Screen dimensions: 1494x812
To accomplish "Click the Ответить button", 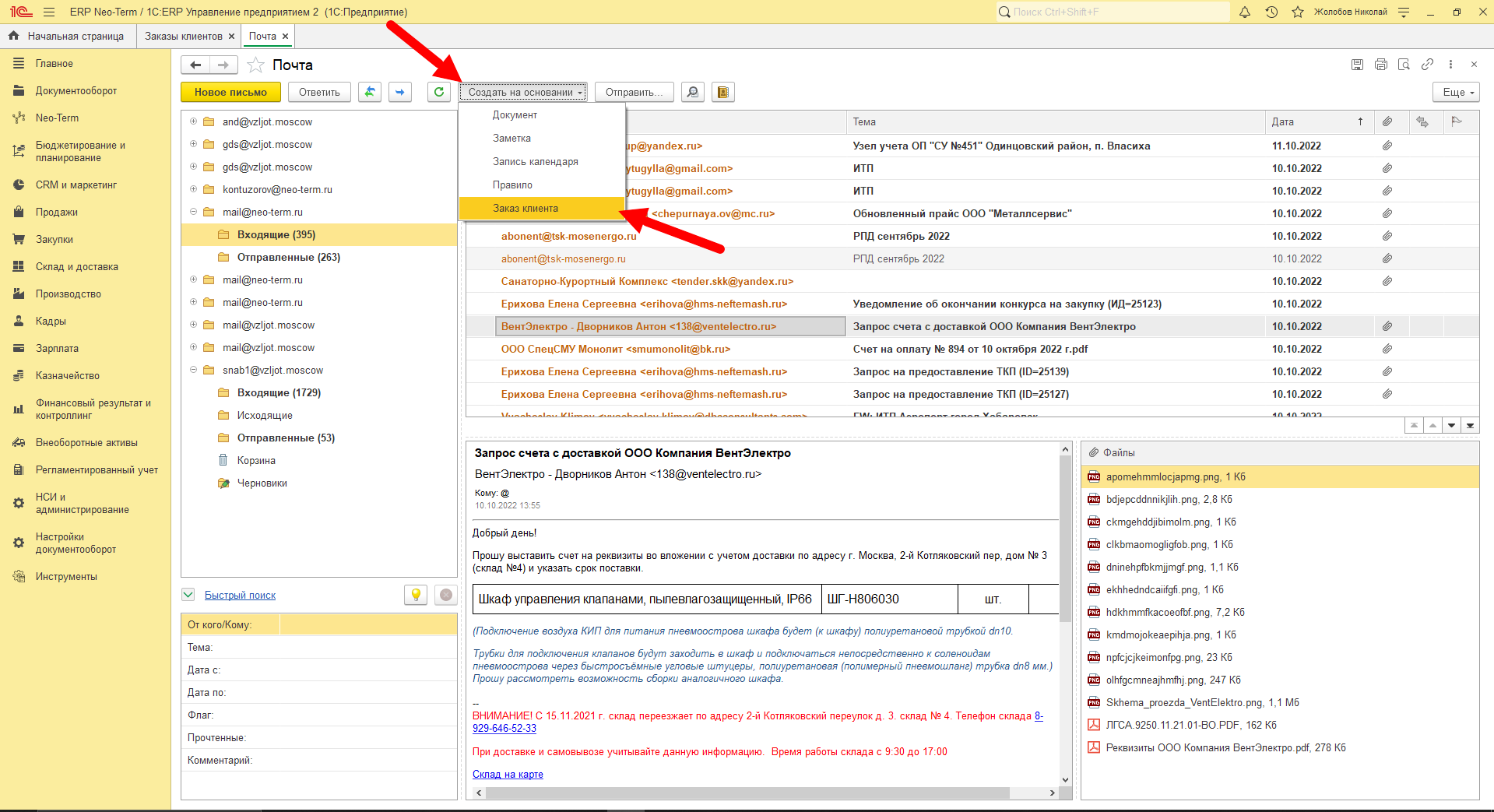I will [319, 92].
